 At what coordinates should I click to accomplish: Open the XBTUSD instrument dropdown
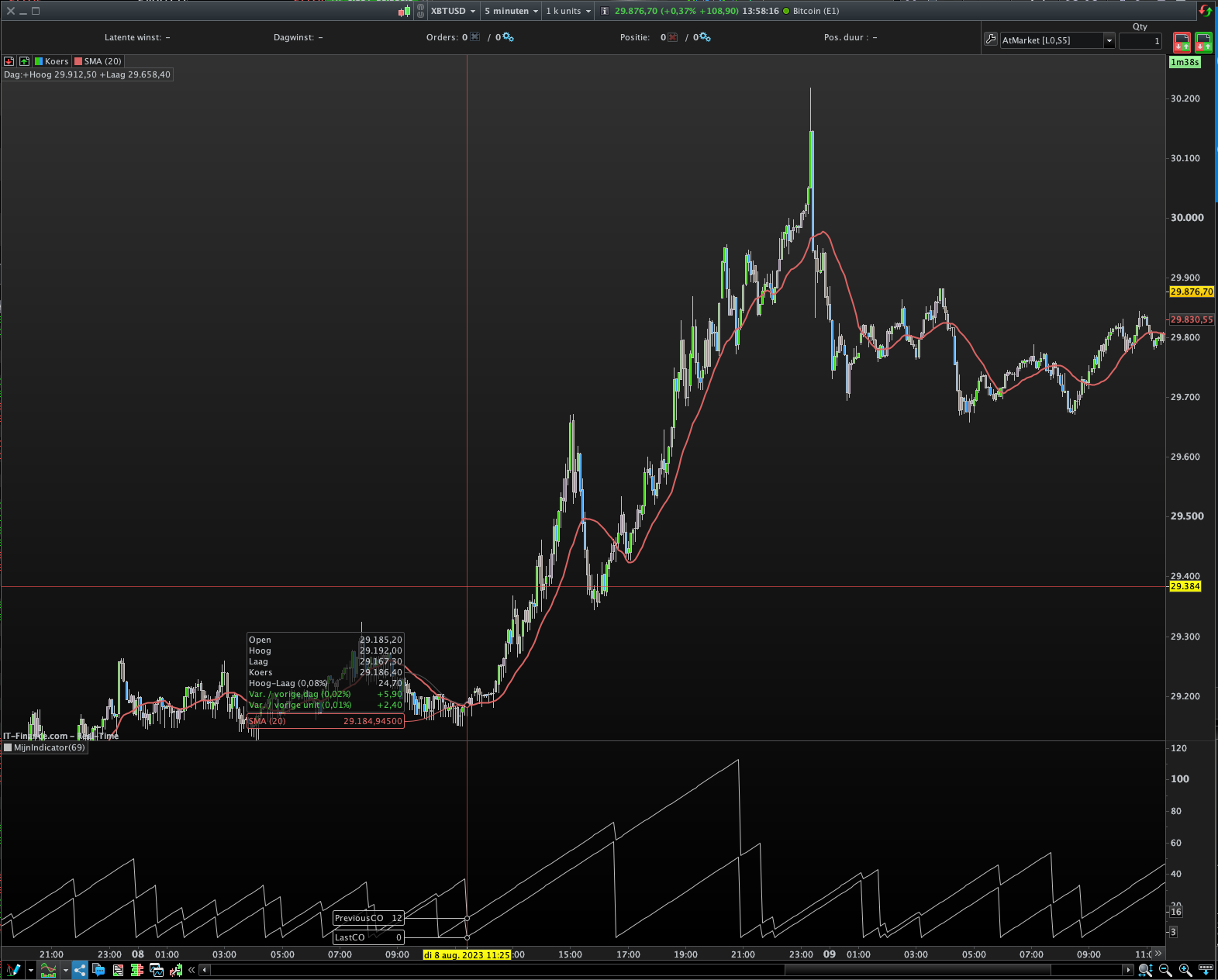453,11
